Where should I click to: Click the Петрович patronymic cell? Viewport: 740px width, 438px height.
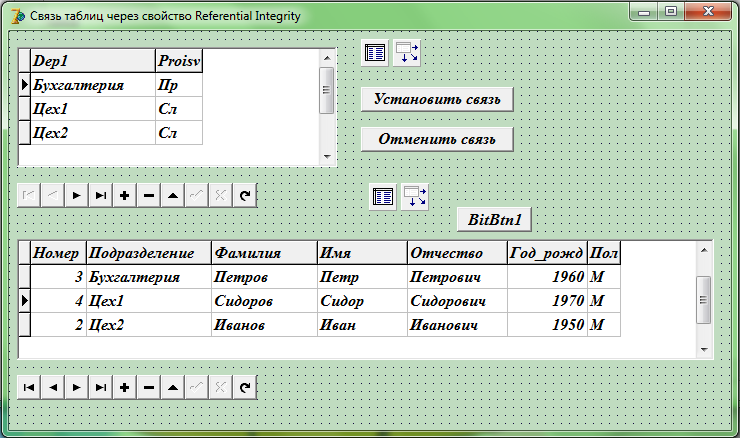click(x=457, y=277)
